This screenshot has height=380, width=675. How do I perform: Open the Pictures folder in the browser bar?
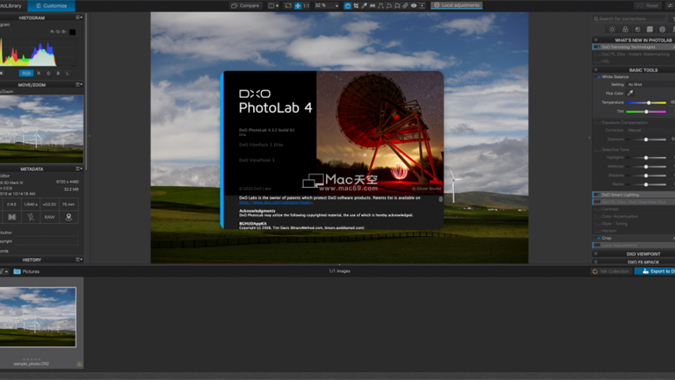(x=27, y=272)
